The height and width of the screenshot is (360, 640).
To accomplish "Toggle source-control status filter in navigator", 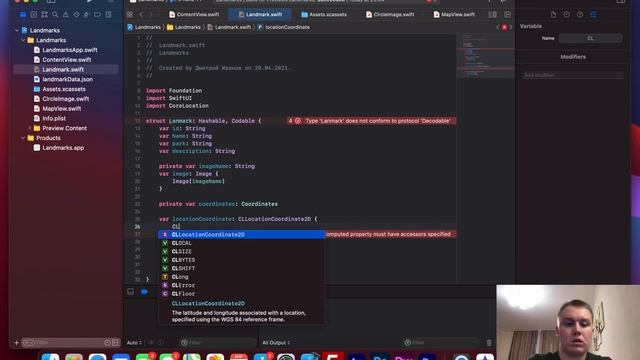I will 115,342.
